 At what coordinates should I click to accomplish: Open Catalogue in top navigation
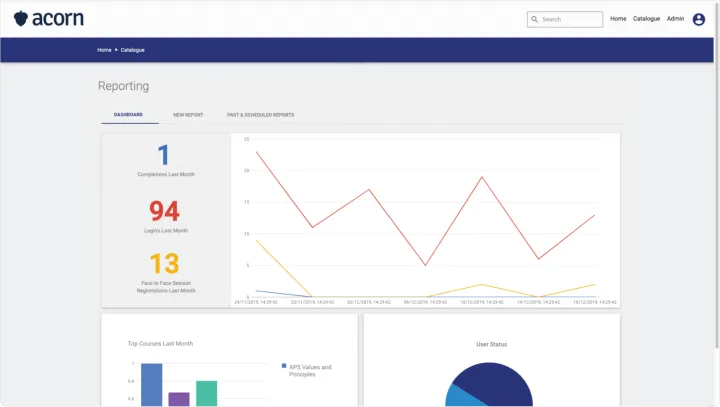point(646,19)
